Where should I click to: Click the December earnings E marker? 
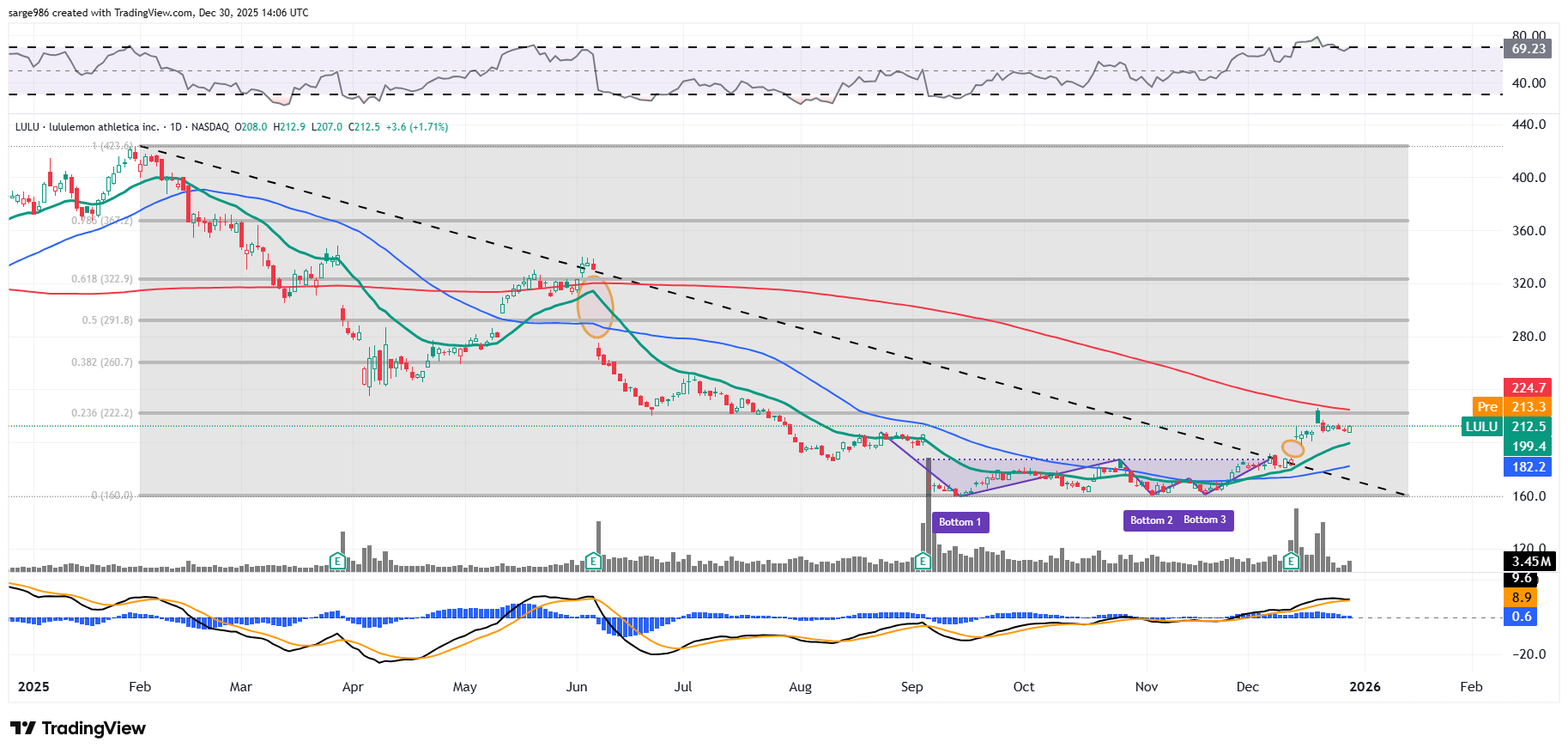click(x=1291, y=562)
